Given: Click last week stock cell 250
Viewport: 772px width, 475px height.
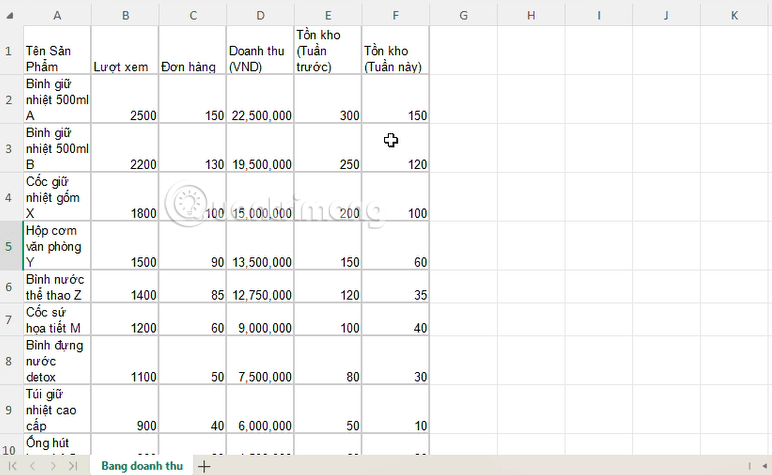Looking at the screenshot, I should click(328, 148).
